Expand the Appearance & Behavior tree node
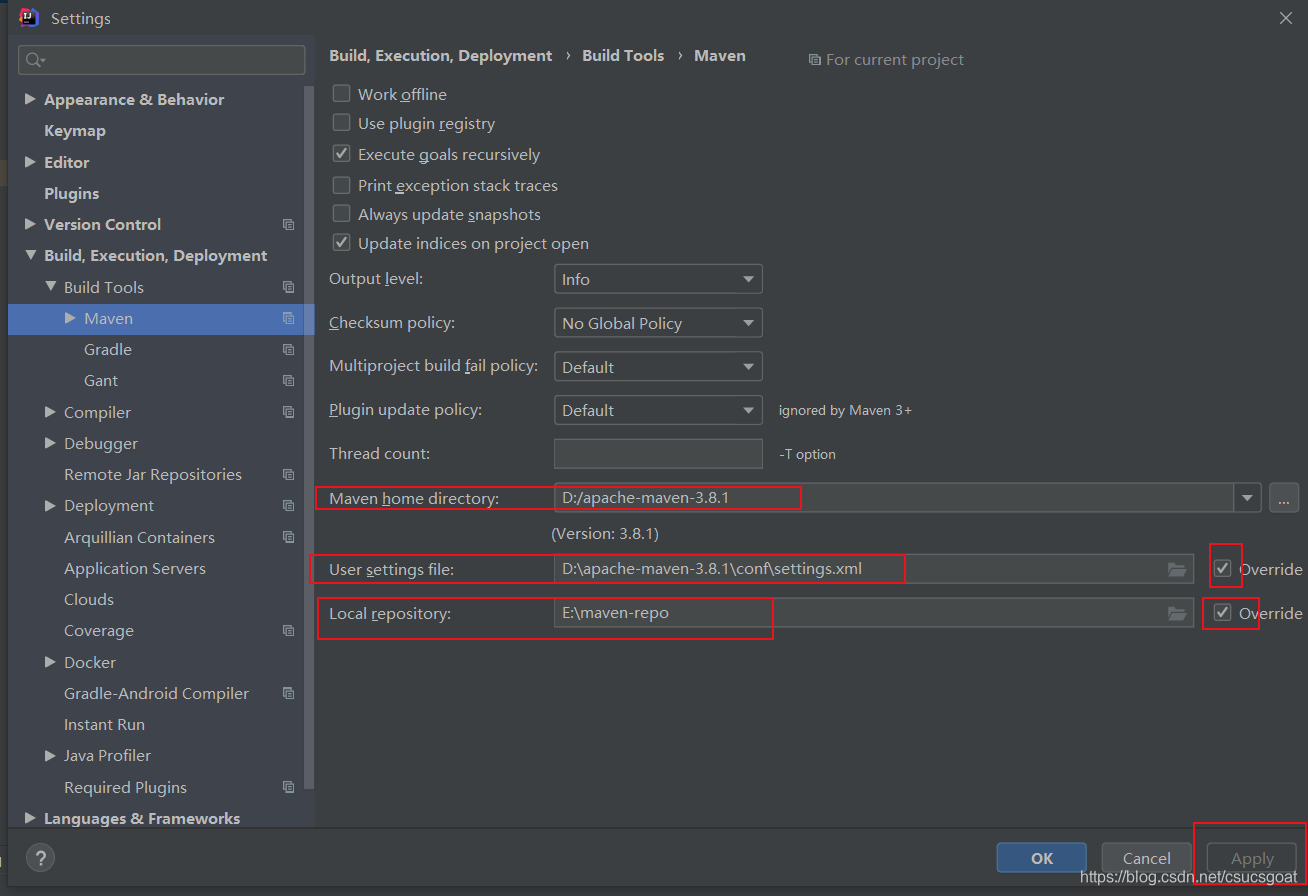The width and height of the screenshot is (1308, 896). [x=30, y=99]
